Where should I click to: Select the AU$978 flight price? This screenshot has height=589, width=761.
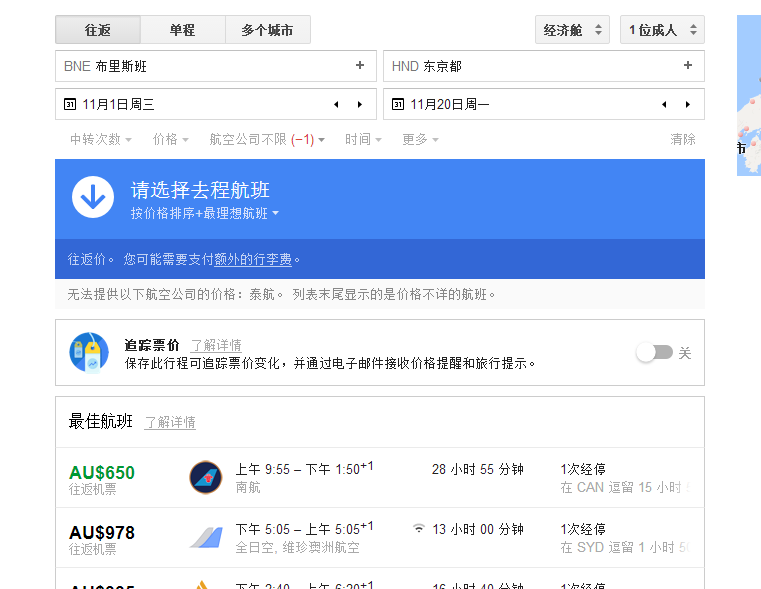click(102, 532)
